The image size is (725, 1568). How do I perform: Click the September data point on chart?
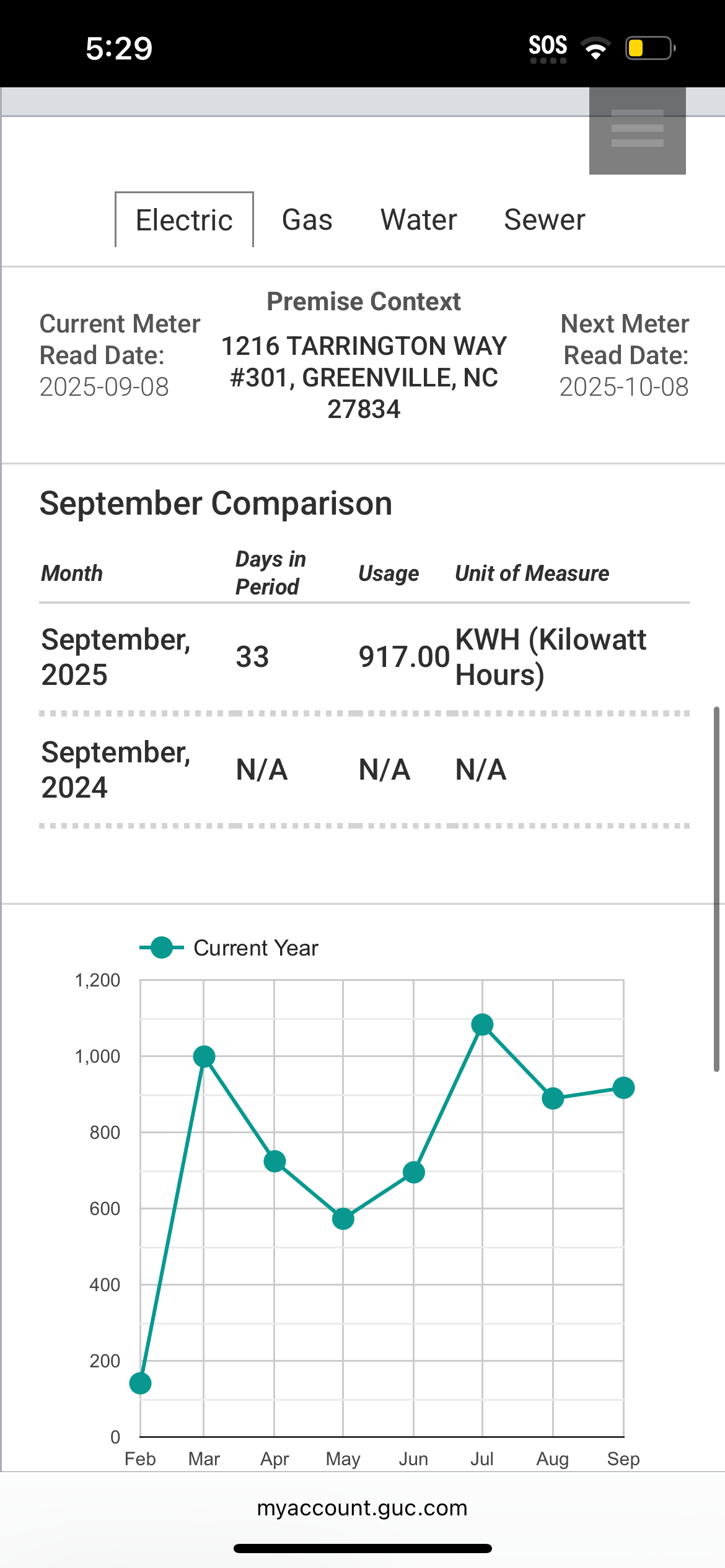coord(623,1087)
